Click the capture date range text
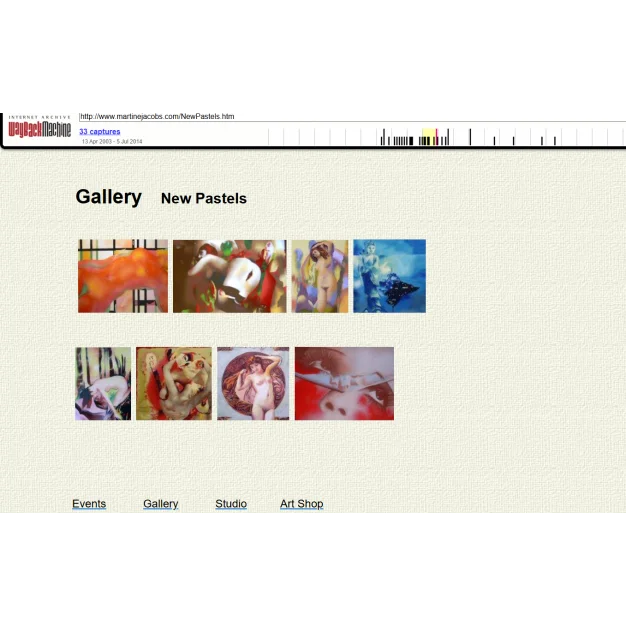Screen dimensions: 626x626 coord(112,142)
